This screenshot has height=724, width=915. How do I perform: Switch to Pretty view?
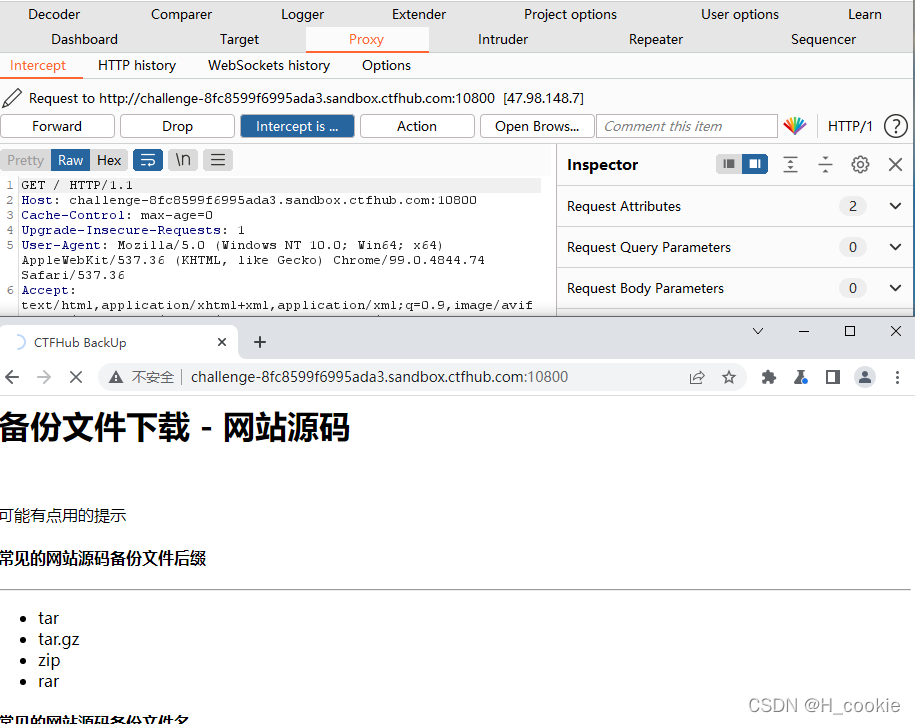(26, 160)
